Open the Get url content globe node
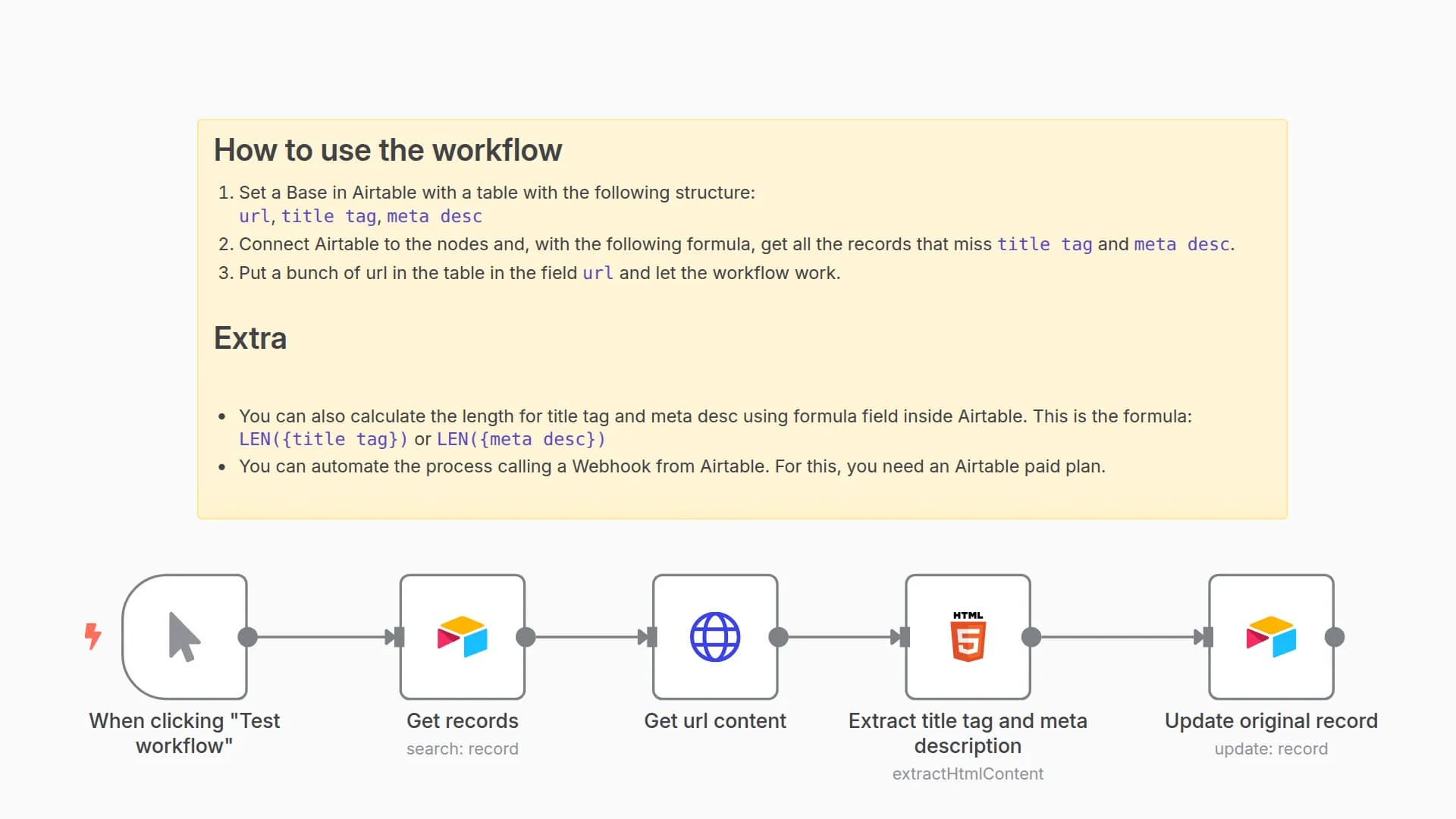The image size is (1456, 819). (715, 636)
